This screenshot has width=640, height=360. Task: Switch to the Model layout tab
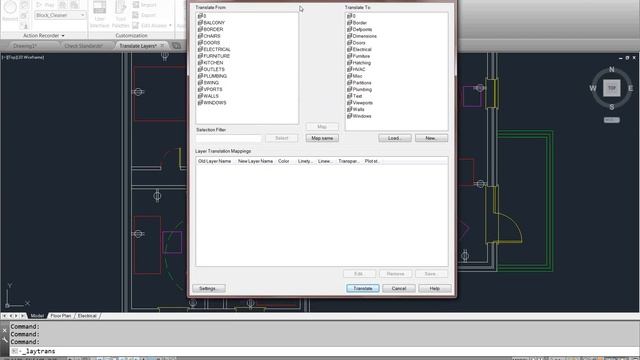pyautogui.click(x=37, y=316)
